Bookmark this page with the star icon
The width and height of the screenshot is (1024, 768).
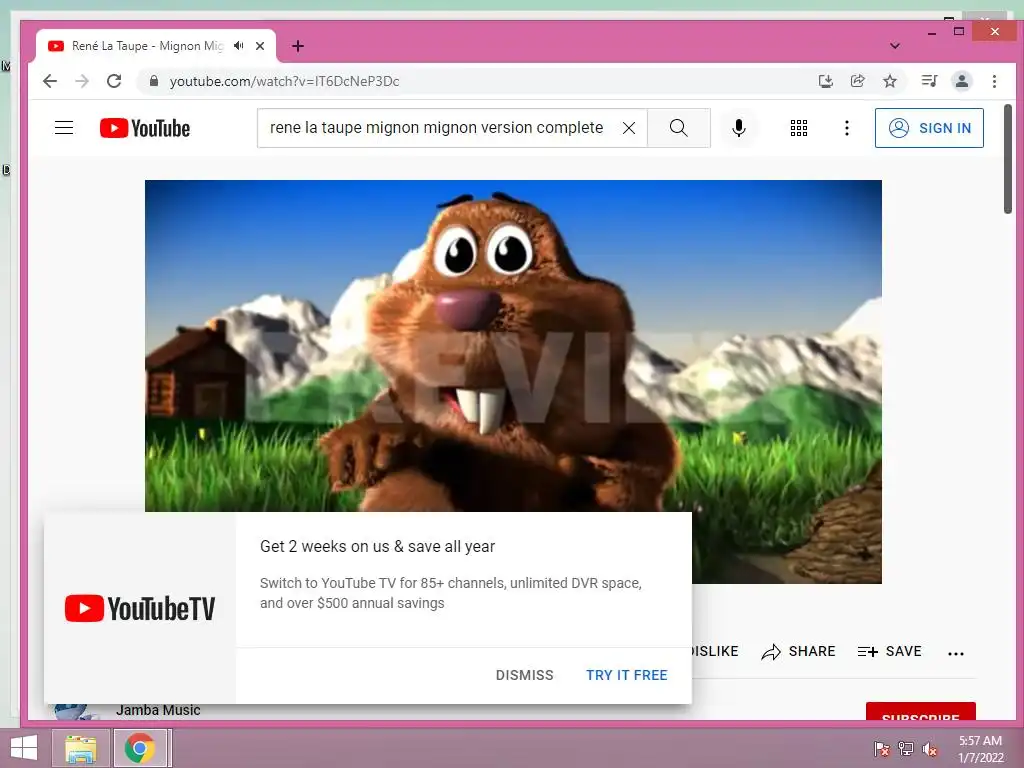pyautogui.click(x=889, y=81)
